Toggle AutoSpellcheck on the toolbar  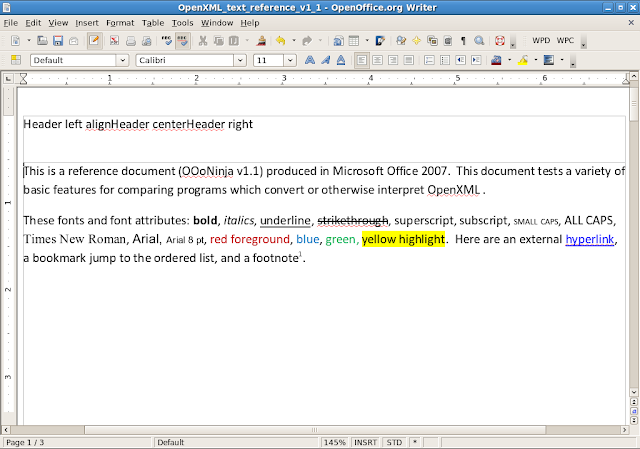[182, 41]
